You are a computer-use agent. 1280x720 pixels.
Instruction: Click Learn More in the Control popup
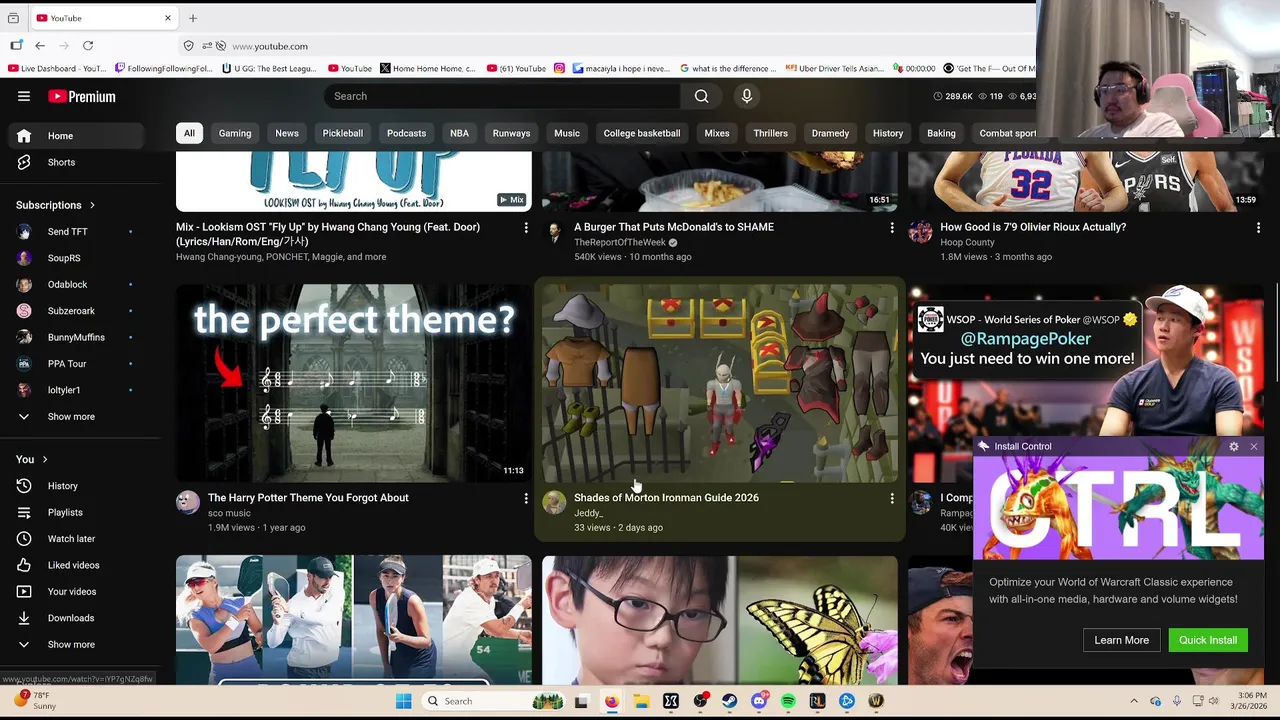(x=1121, y=640)
